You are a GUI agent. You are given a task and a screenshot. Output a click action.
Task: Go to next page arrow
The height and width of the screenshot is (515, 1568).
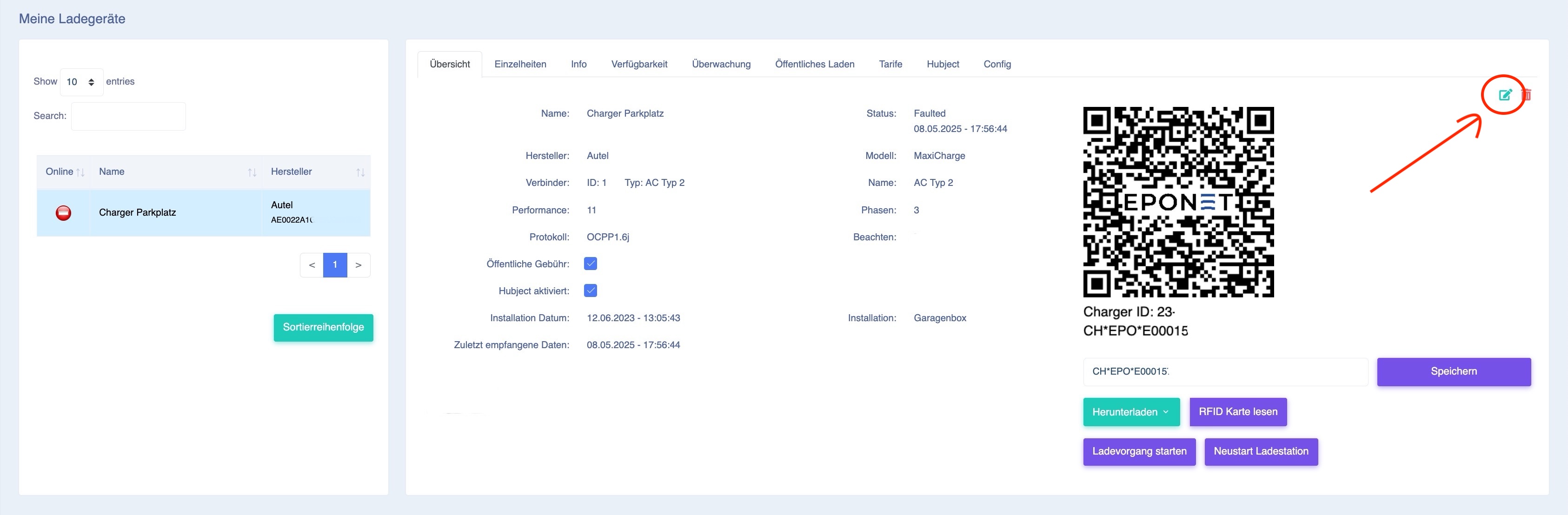359,265
